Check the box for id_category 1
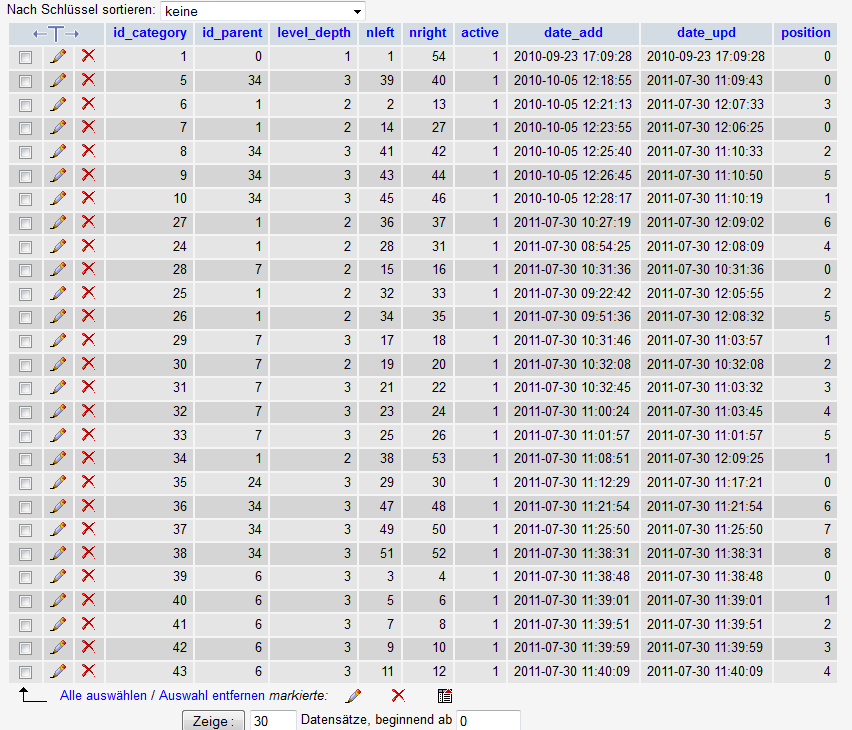The width and height of the screenshot is (852, 730). pos(26,57)
